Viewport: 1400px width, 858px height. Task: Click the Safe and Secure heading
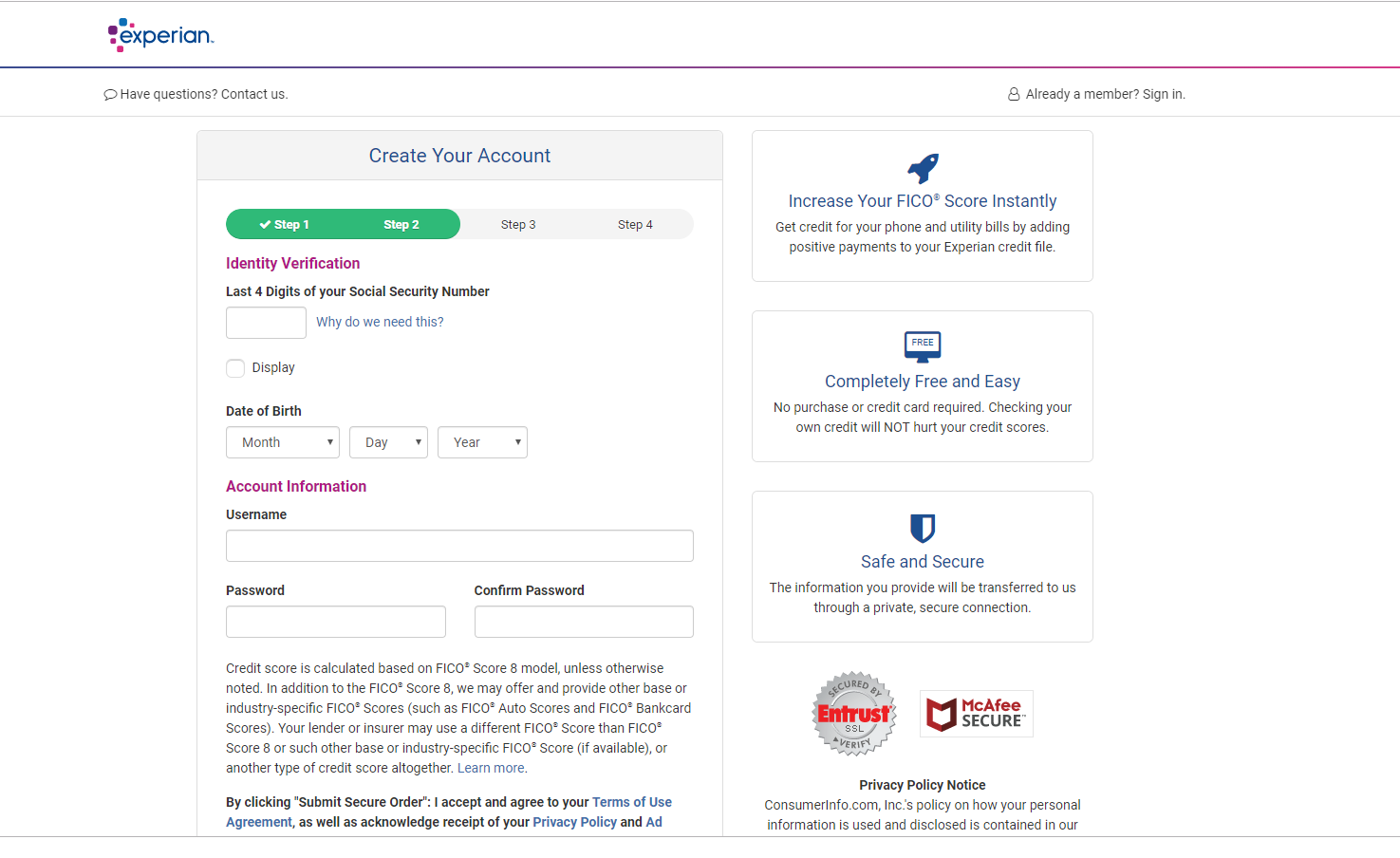923,562
